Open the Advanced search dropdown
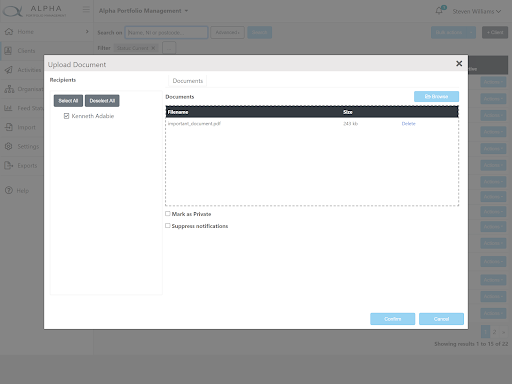 point(227,32)
